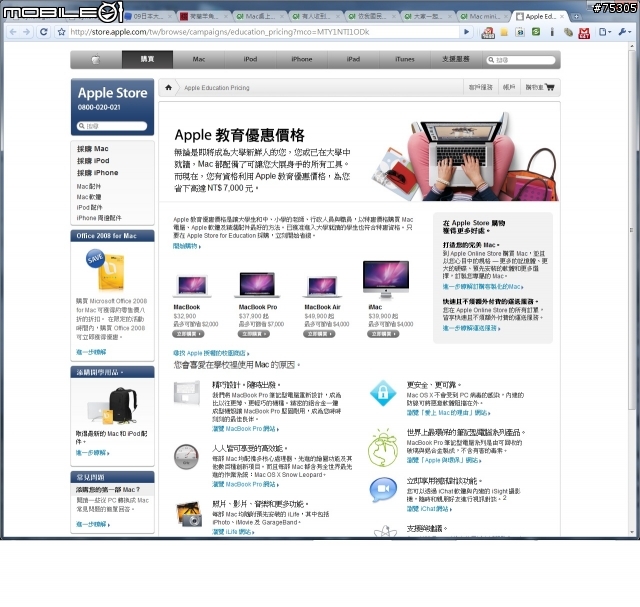Screen dimensions: 640x607
Task: Click the buy button under iMac
Action: (x=383, y=334)
